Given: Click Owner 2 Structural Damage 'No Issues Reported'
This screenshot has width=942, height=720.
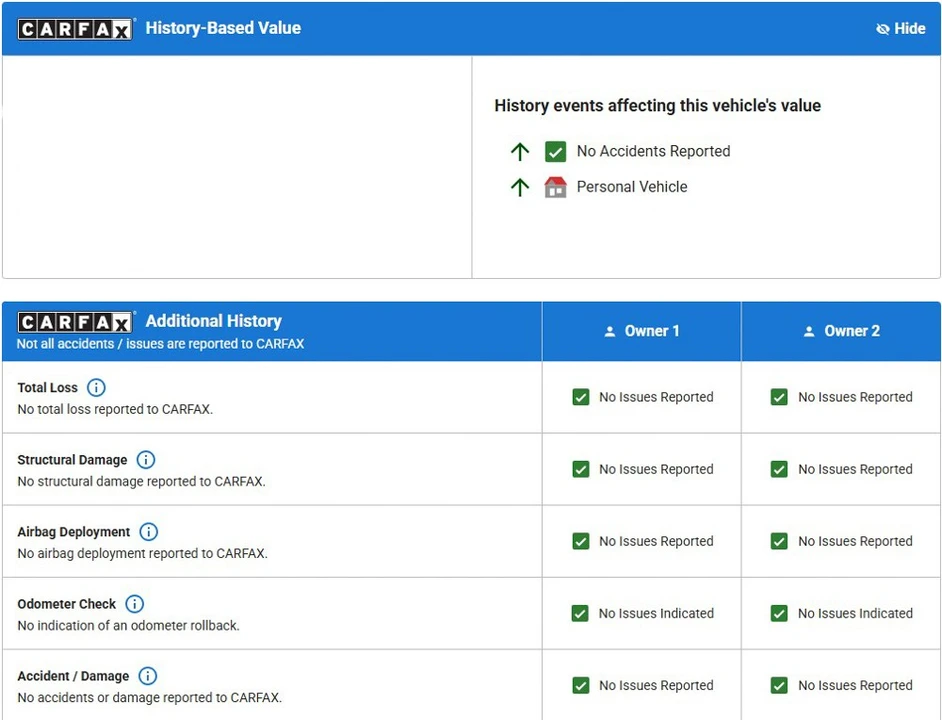Looking at the screenshot, I should coord(855,469).
